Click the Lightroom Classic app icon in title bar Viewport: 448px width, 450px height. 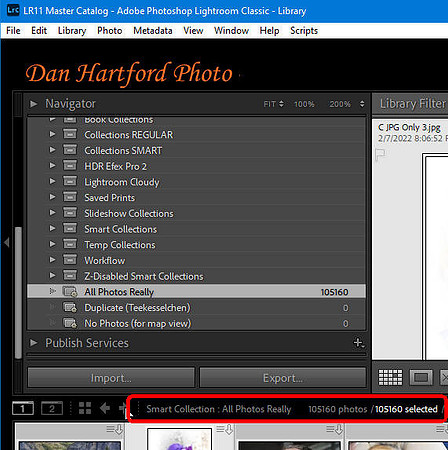(13, 10)
